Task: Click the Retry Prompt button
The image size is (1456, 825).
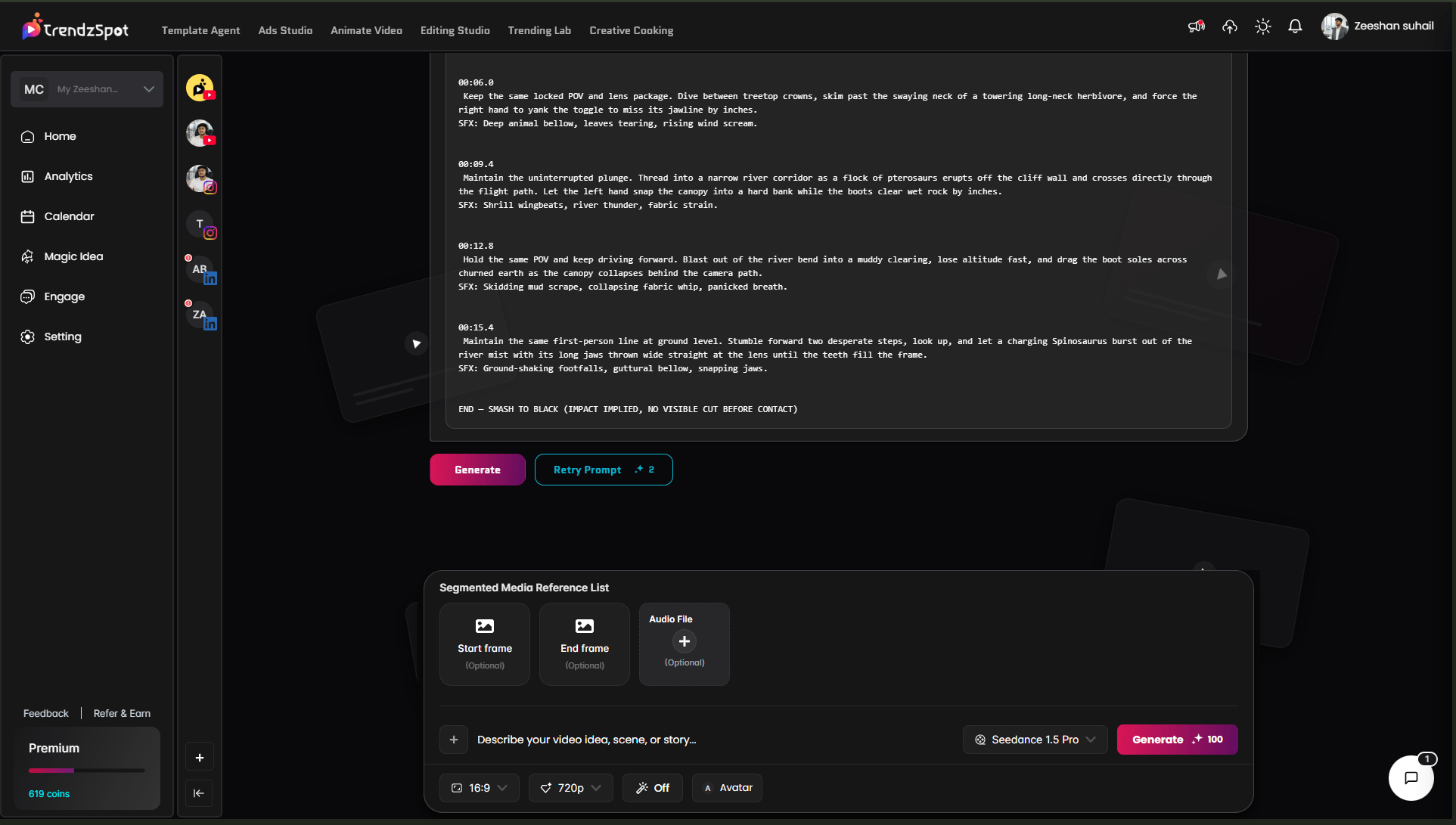Action: pos(604,470)
